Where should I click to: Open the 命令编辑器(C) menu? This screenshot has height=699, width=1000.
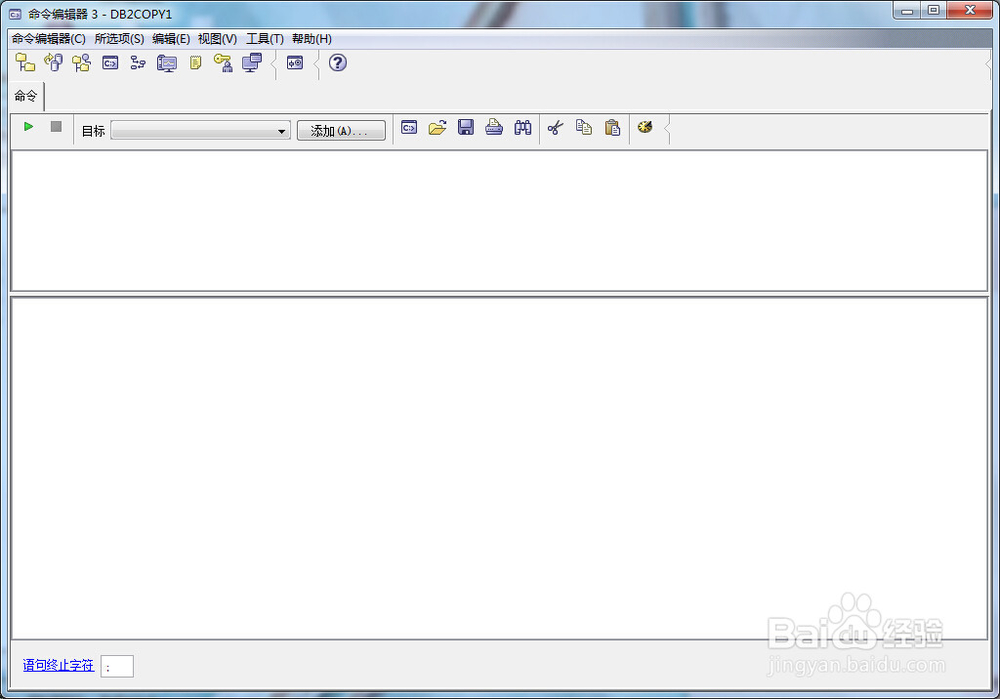[x=48, y=39]
